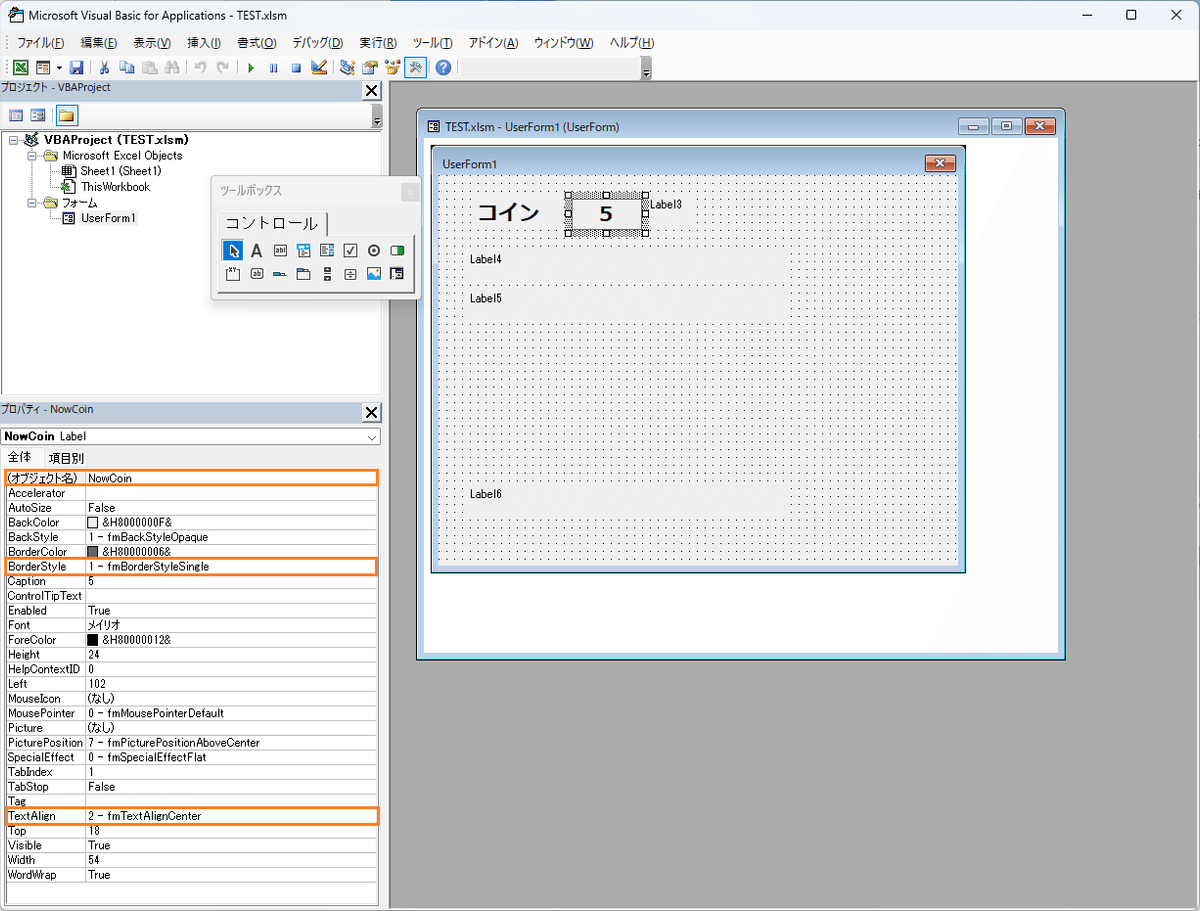
Task: Open Insert UserForm dropdown arrow
Action: [x=59, y=68]
